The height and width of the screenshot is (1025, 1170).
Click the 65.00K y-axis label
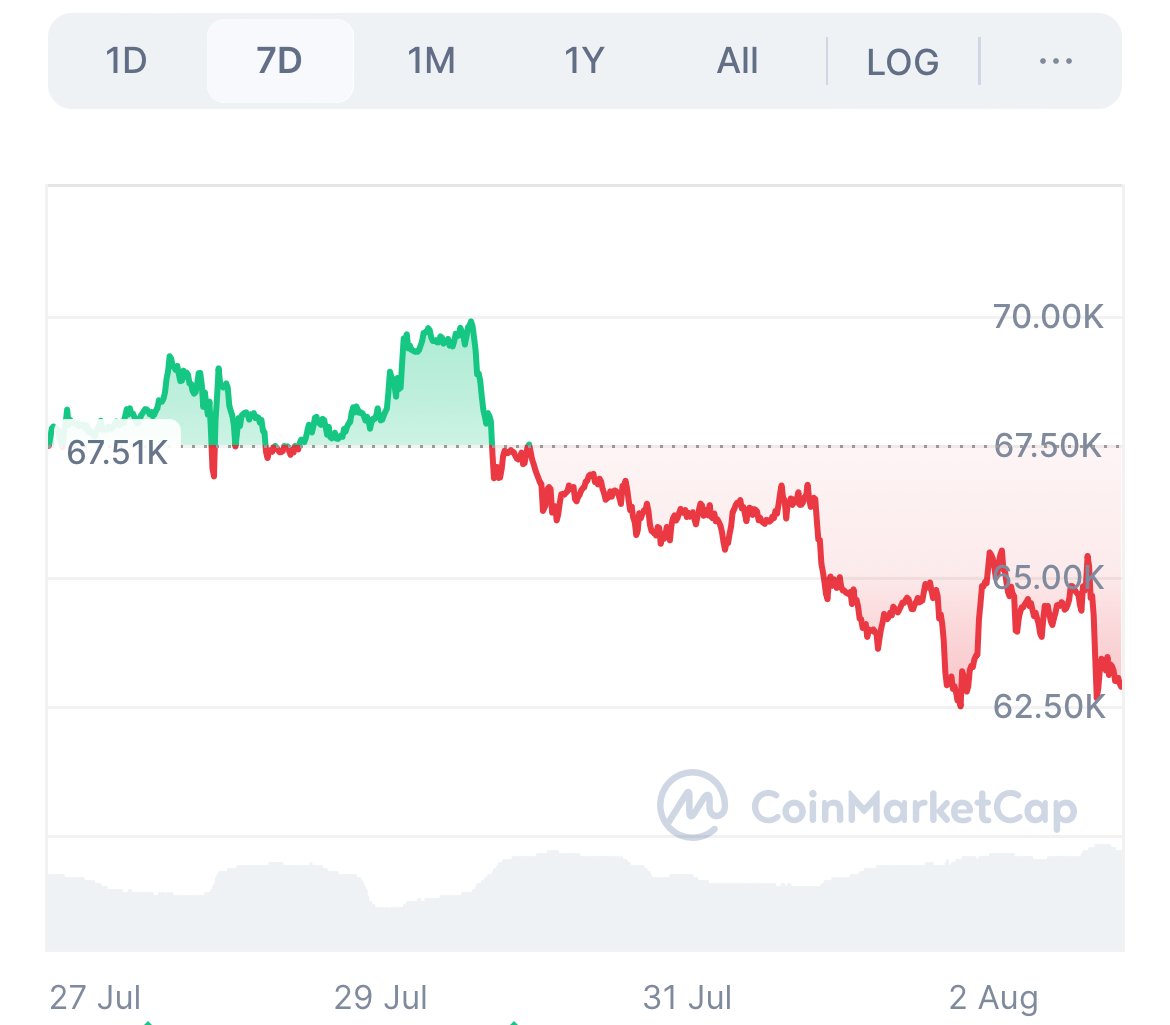(x=1048, y=577)
